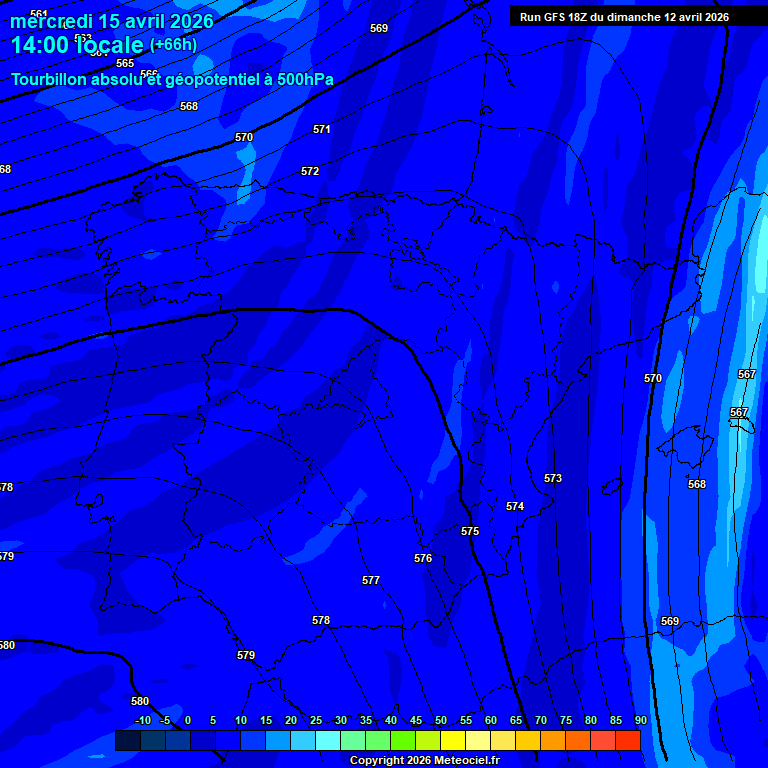
Task: Click the Tourbillon absolu et géopotentiel map title
Action: (x=172, y=79)
